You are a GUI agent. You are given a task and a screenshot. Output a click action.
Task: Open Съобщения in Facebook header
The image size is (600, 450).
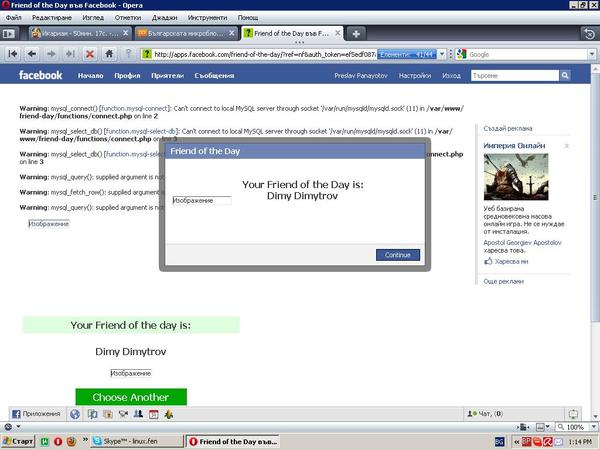(214, 75)
